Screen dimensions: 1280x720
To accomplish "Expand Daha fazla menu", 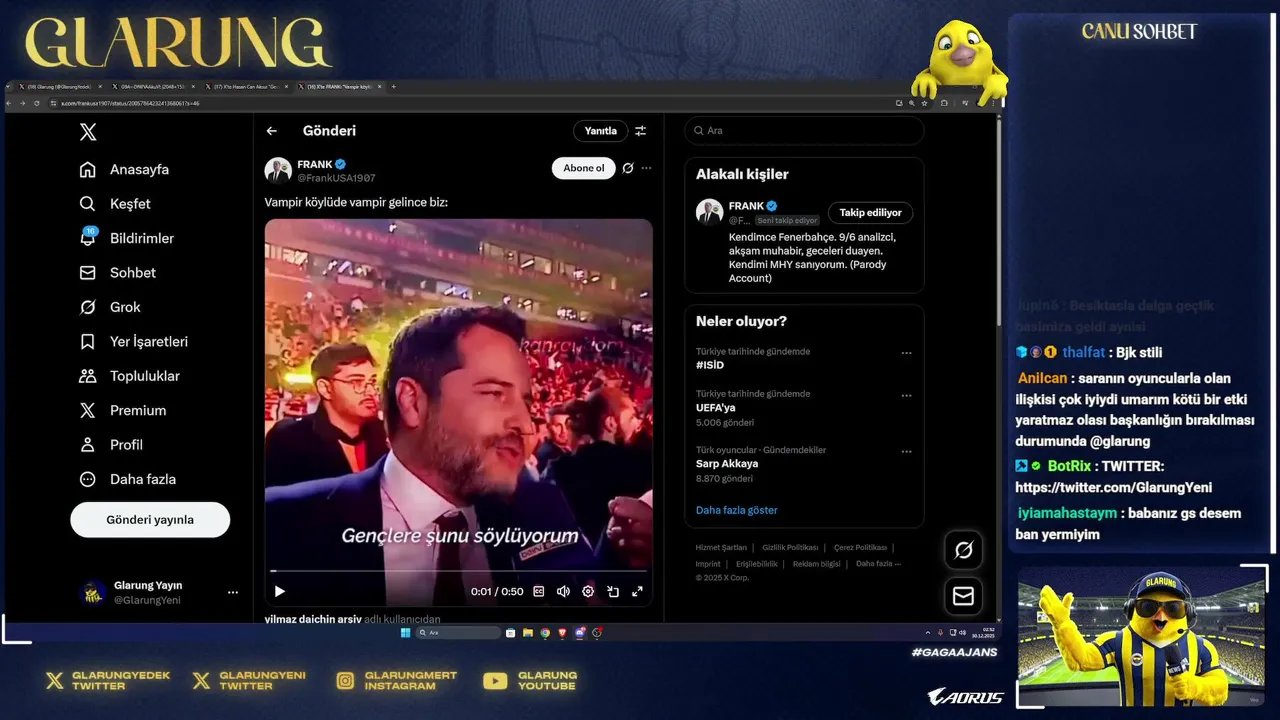I will coord(127,479).
